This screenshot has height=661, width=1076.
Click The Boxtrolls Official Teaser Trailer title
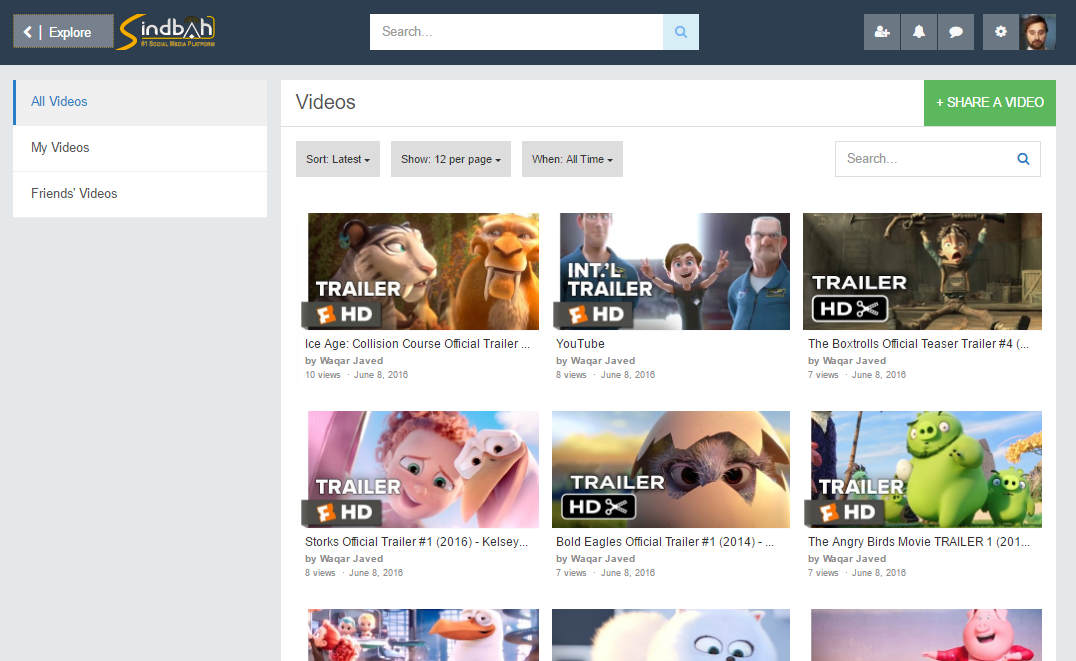918,344
